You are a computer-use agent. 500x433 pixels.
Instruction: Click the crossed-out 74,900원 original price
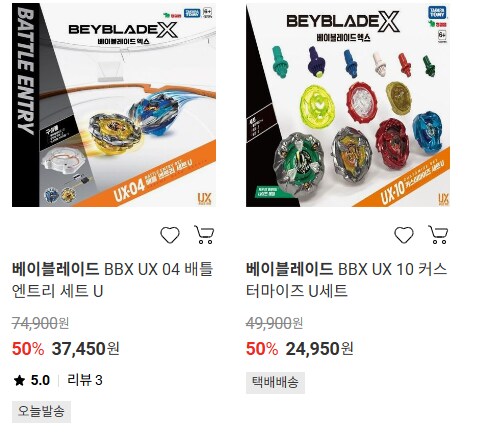point(40,323)
